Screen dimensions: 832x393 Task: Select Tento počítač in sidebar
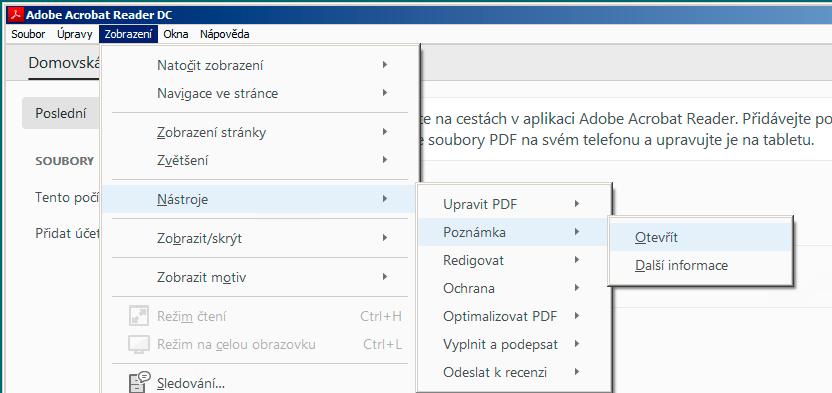click(67, 197)
